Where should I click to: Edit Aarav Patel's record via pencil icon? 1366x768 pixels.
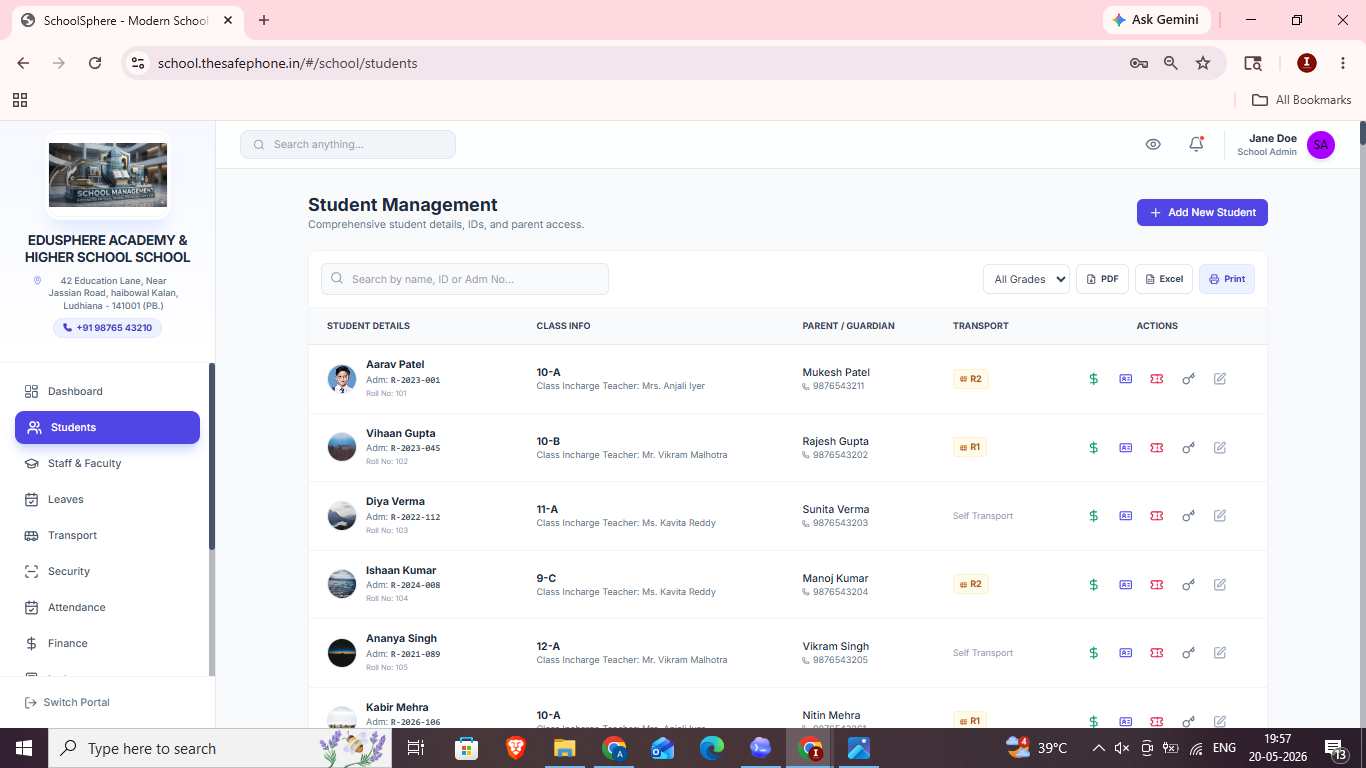click(1220, 379)
